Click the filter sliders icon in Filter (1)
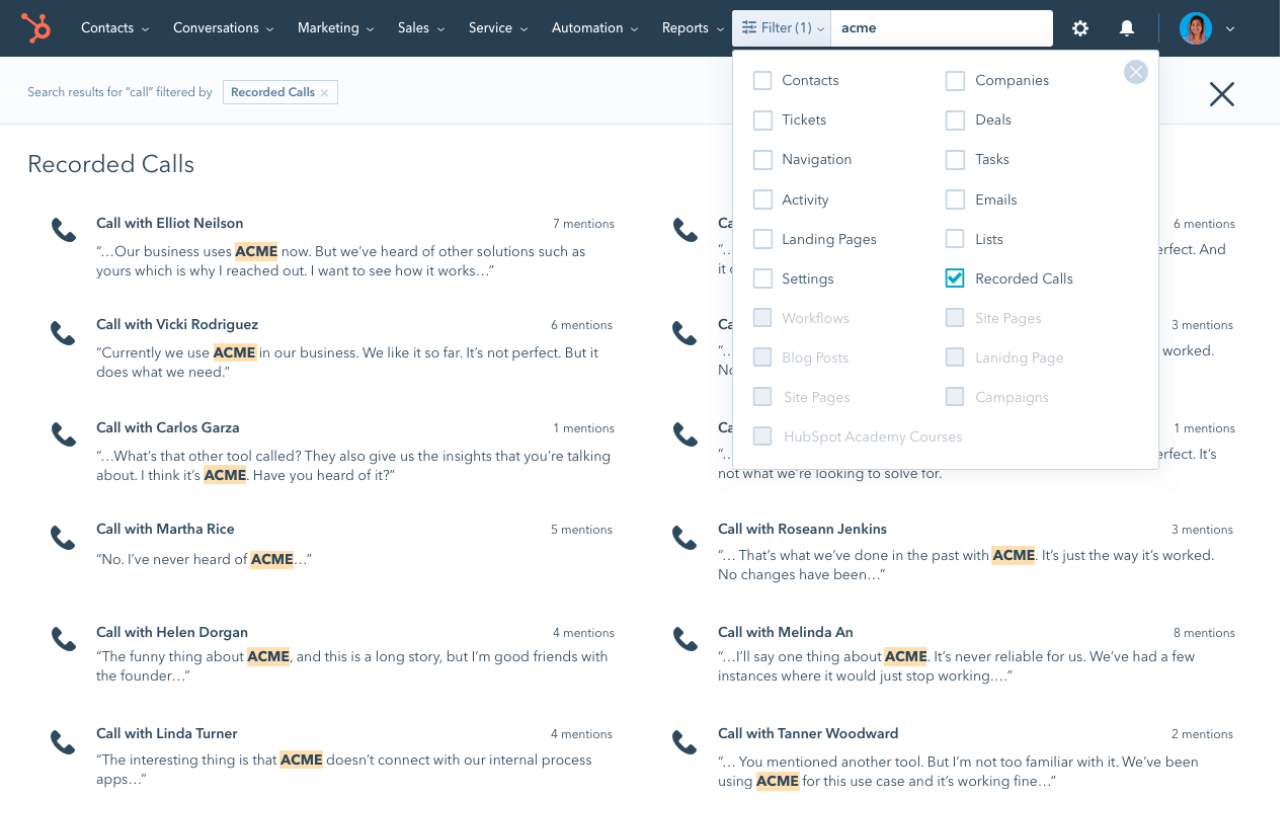1280x813 pixels. pyautogui.click(x=747, y=27)
